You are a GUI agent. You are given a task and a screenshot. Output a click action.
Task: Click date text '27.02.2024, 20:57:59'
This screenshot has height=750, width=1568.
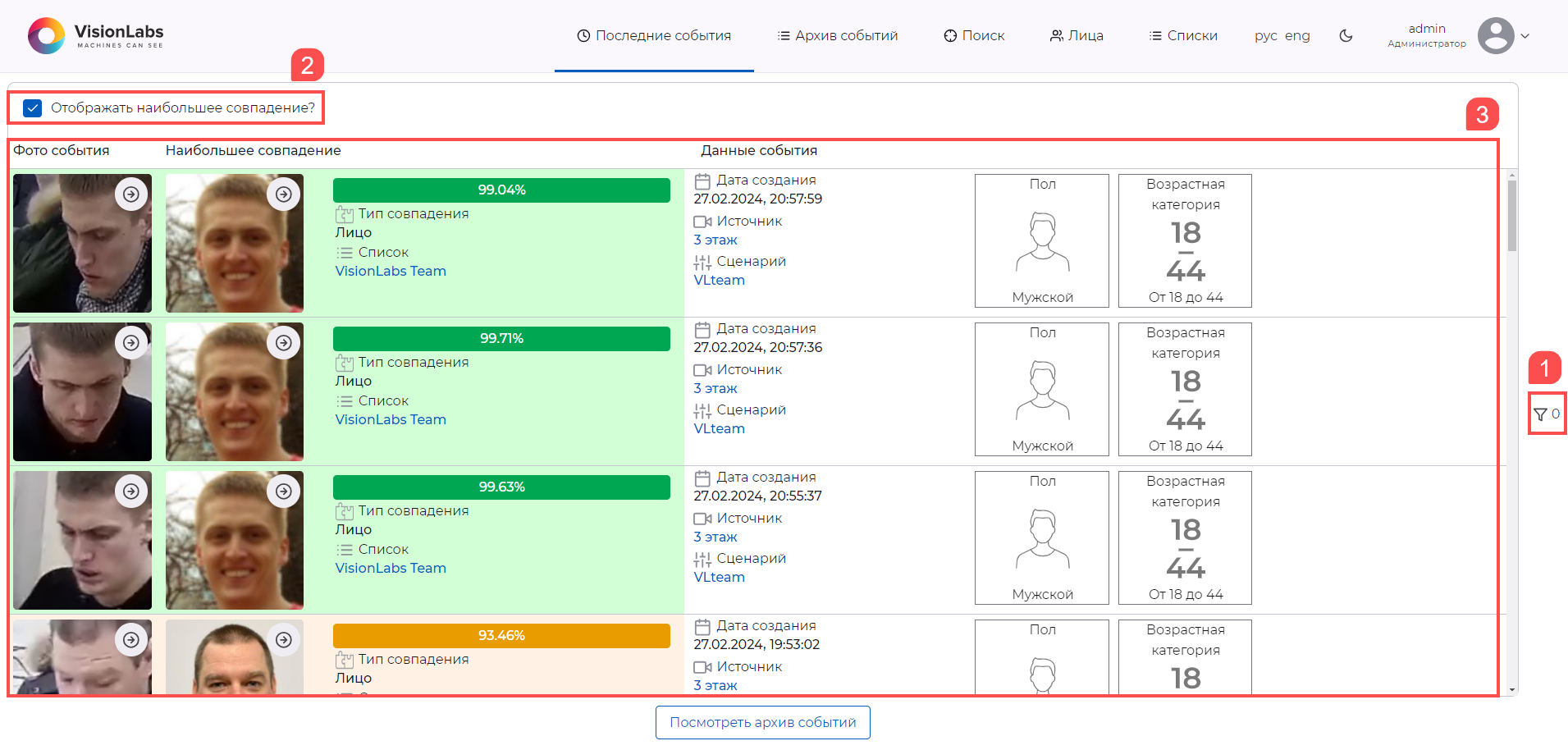(758, 199)
